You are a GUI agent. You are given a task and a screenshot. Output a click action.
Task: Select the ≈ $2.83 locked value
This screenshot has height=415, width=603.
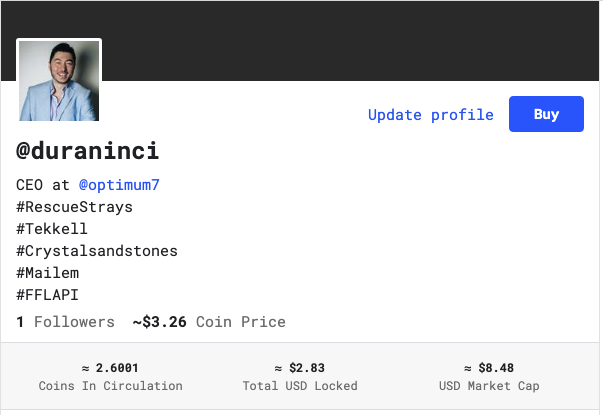pos(300,368)
